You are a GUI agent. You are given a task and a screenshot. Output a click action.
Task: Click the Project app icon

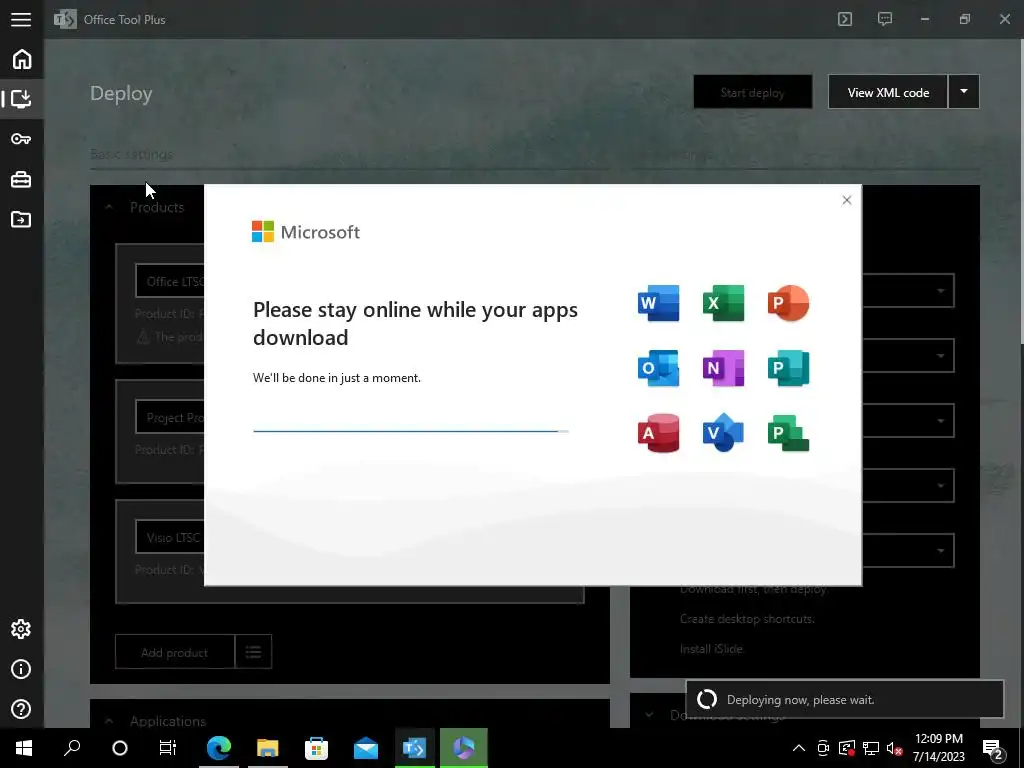click(788, 432)
